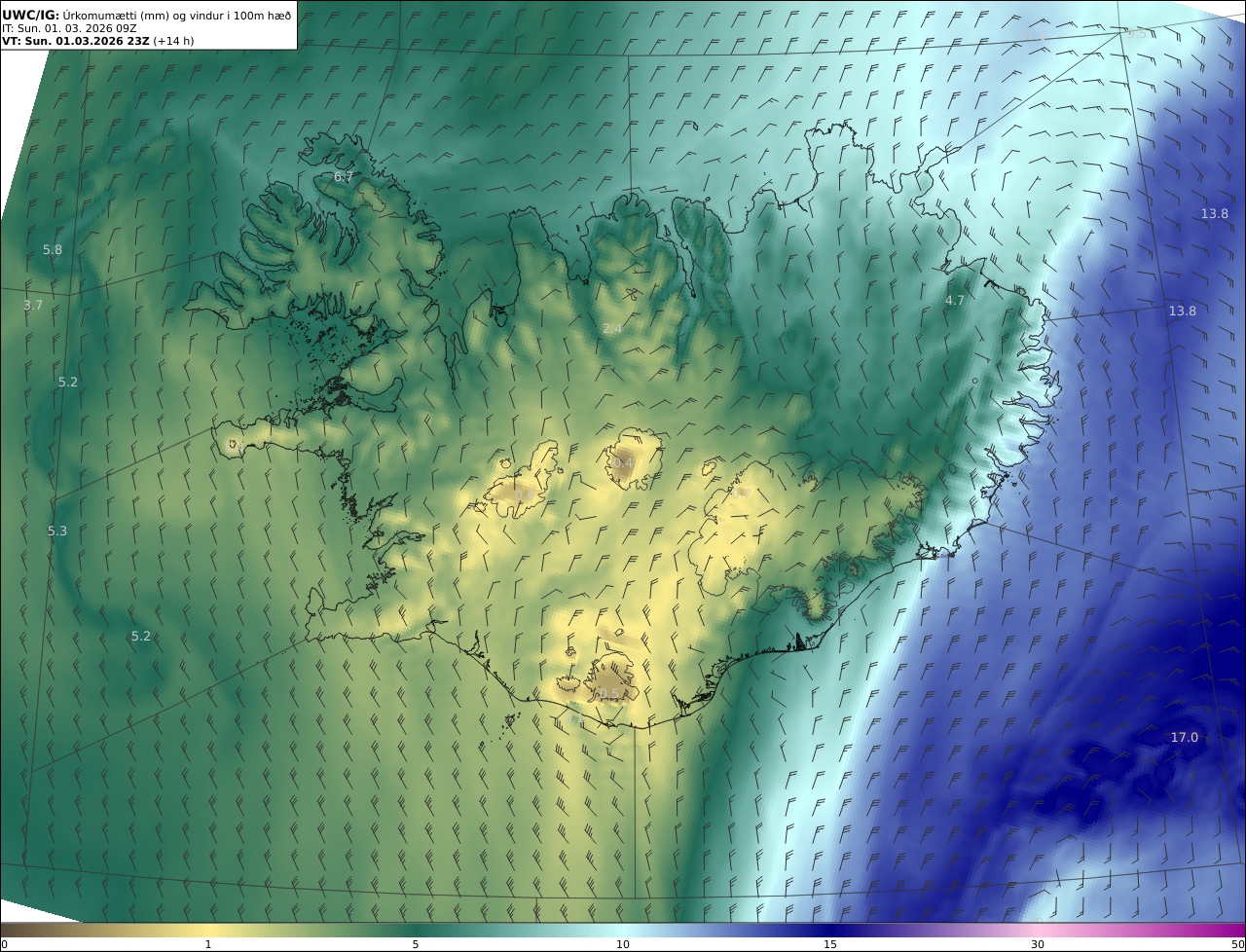Click the 2.4 value label in north Iceland
This screenshot has height=952, width=1246.
click(x=612, y=329)
